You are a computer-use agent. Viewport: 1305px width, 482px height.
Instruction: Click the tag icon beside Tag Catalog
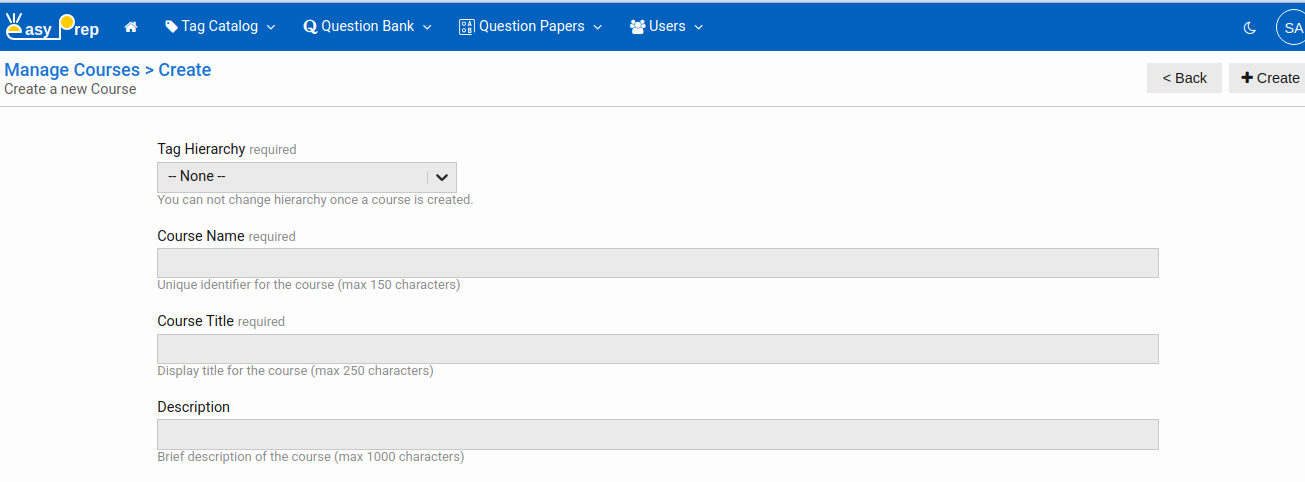[171, 27]
